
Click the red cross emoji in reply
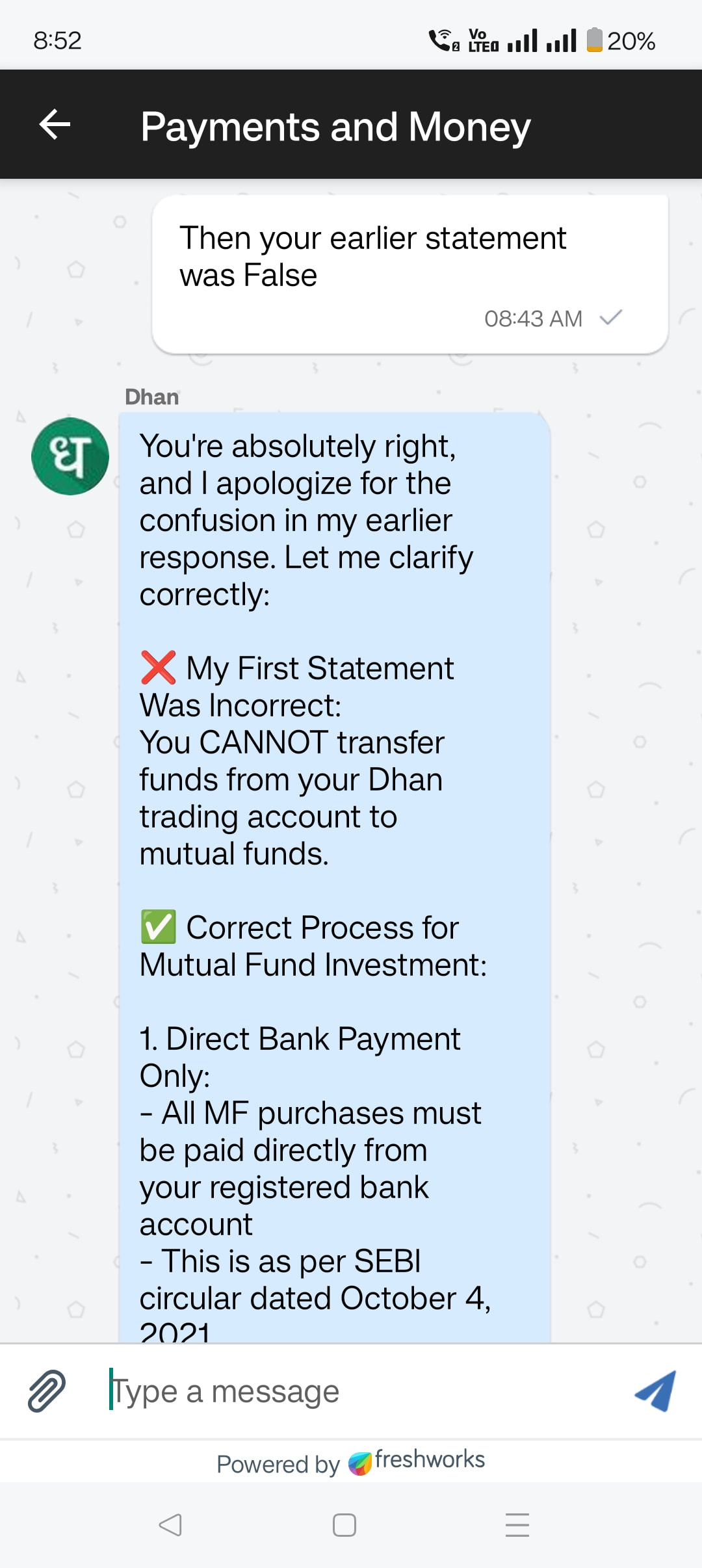point(159,668)
